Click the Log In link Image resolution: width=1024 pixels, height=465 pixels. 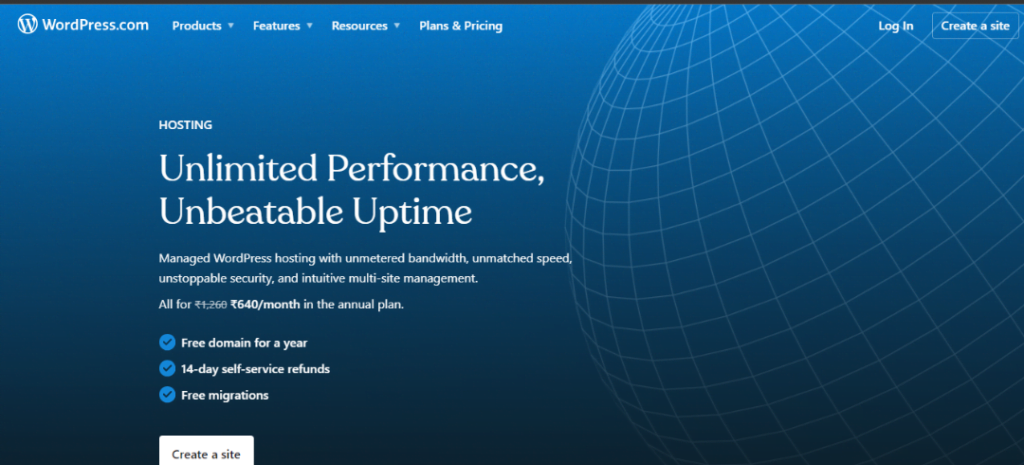pyautogui.click(x=895, y=26)
